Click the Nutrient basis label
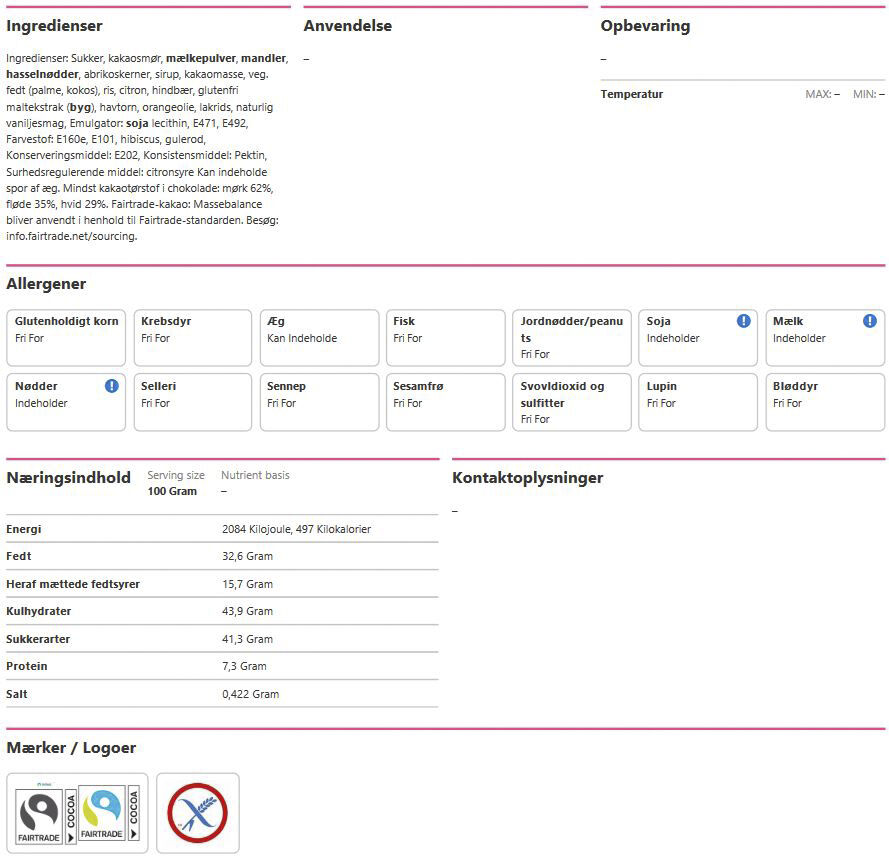Viewport: 889px width, 860px height. (255, 475)
